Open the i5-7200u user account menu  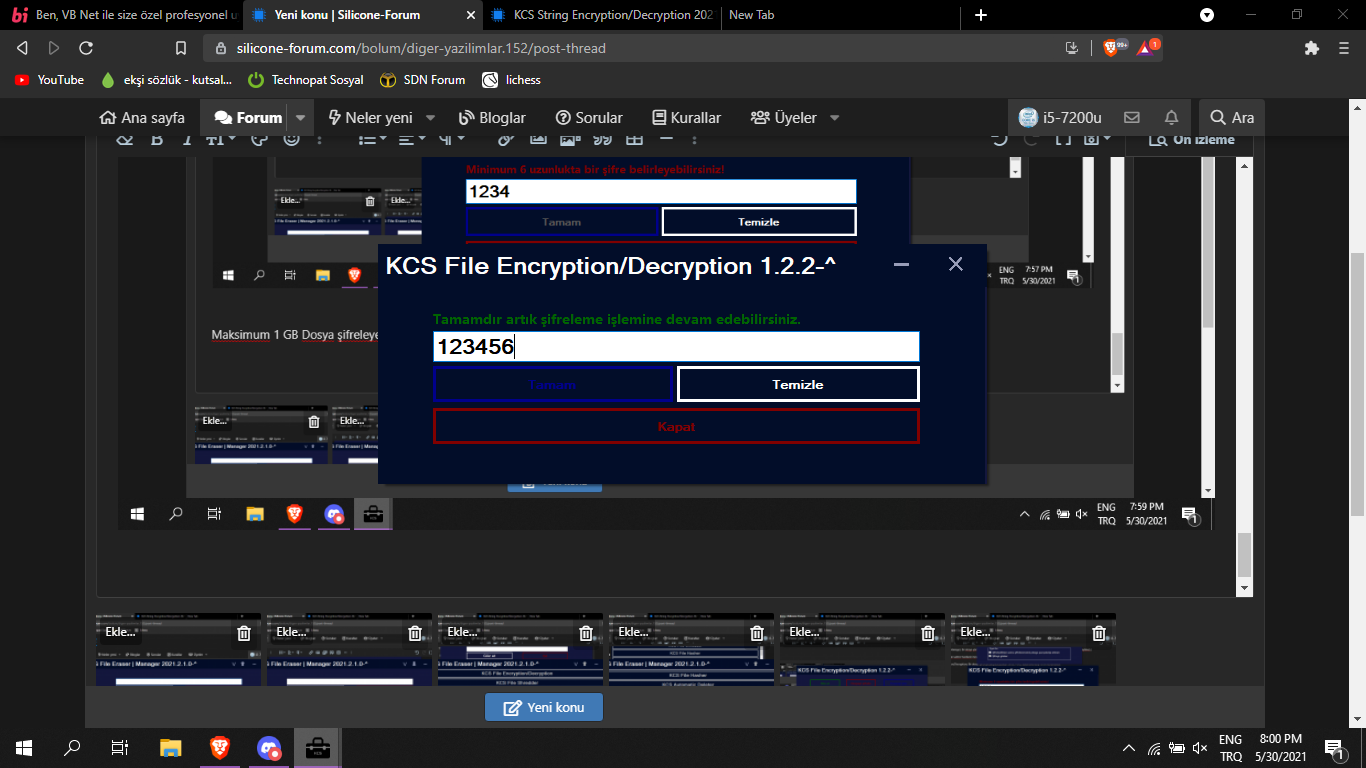pyautogui.click(x=1060, y=118)
